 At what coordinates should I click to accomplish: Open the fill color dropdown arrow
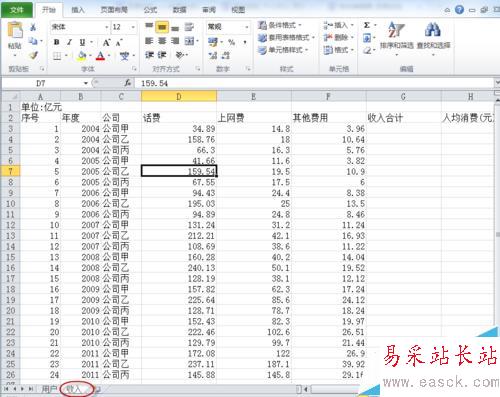(x=90, y=56)
